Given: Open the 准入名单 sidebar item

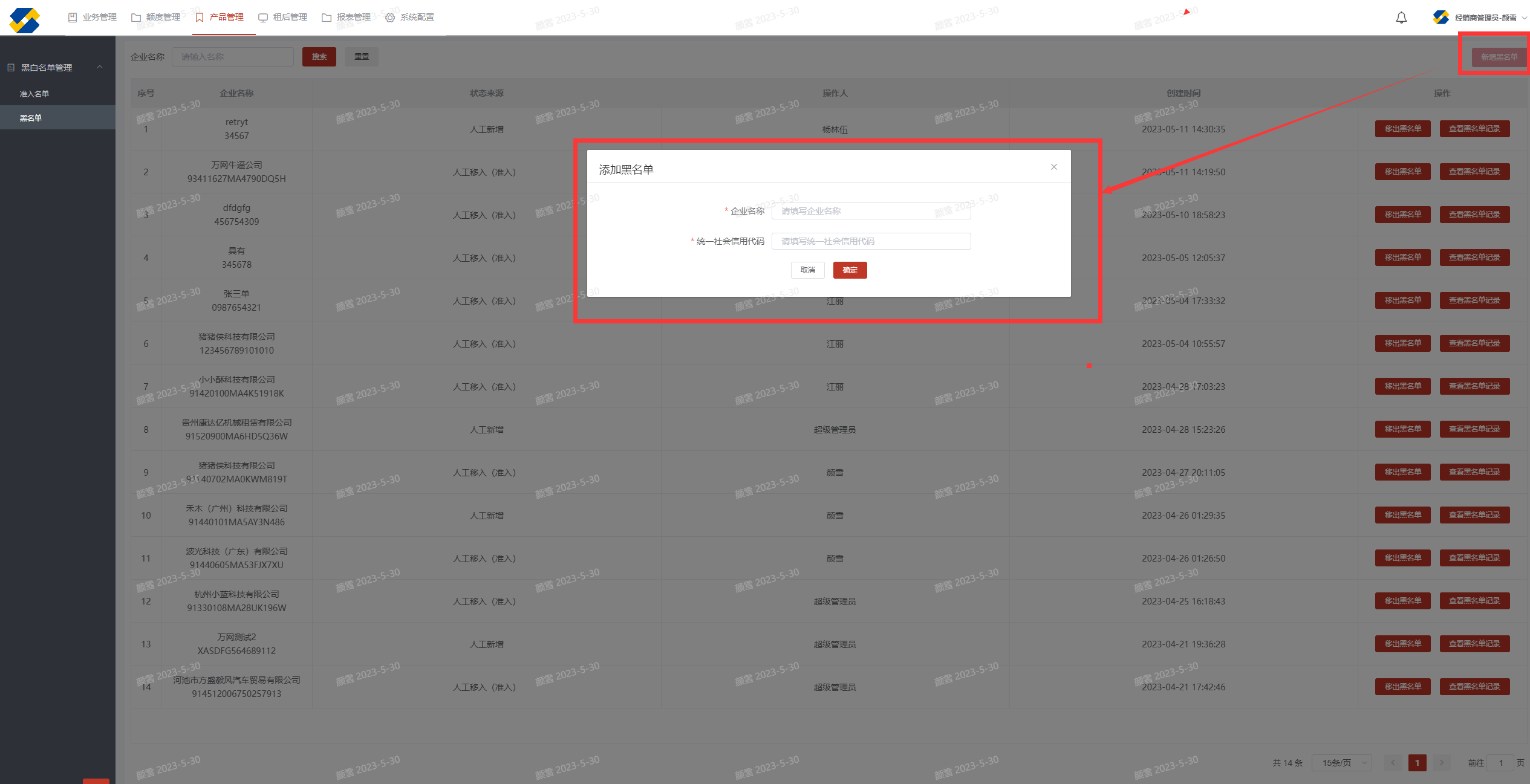Looking at the screenshot, I should click(34, 94).
